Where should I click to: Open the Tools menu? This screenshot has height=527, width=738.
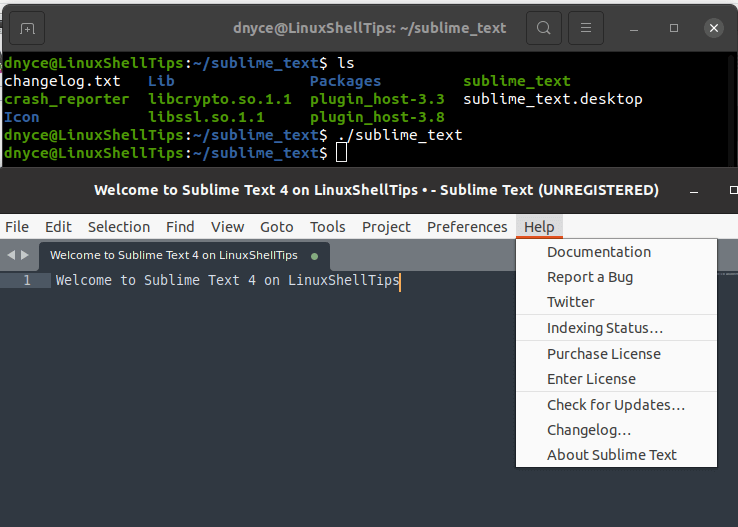point(328,227)
